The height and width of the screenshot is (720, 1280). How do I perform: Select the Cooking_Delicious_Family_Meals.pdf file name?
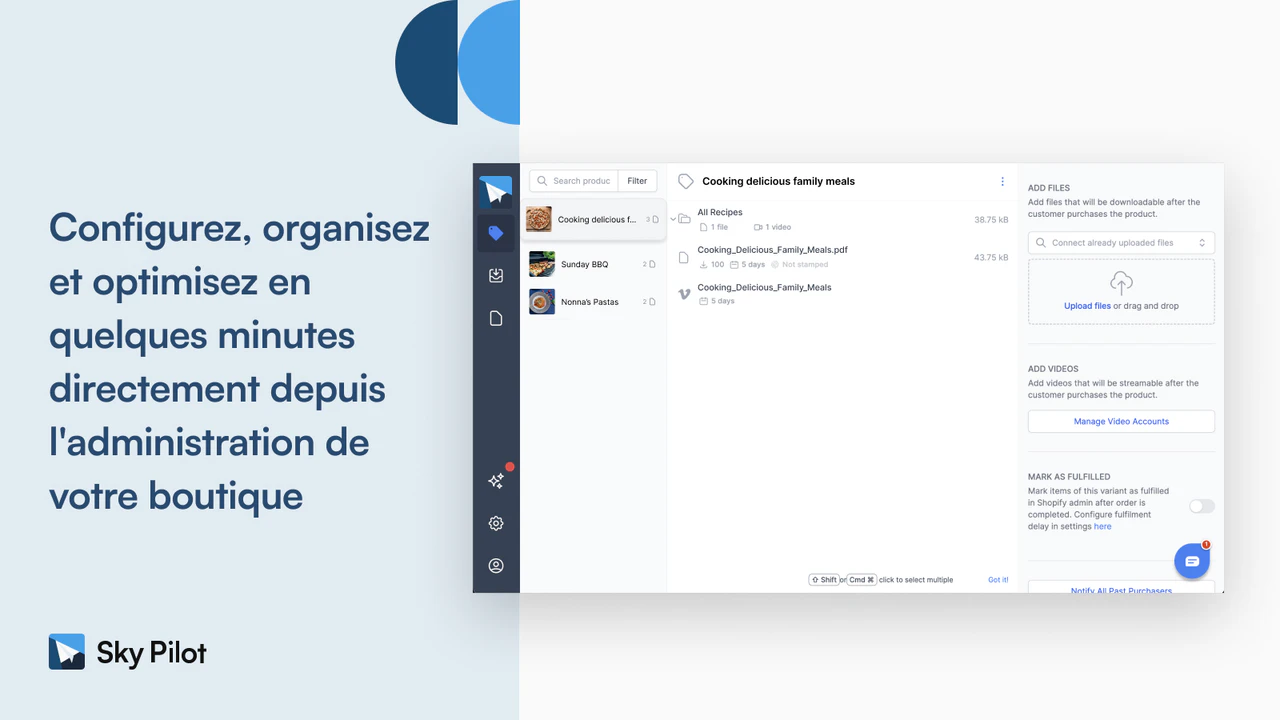coord(772,250)
